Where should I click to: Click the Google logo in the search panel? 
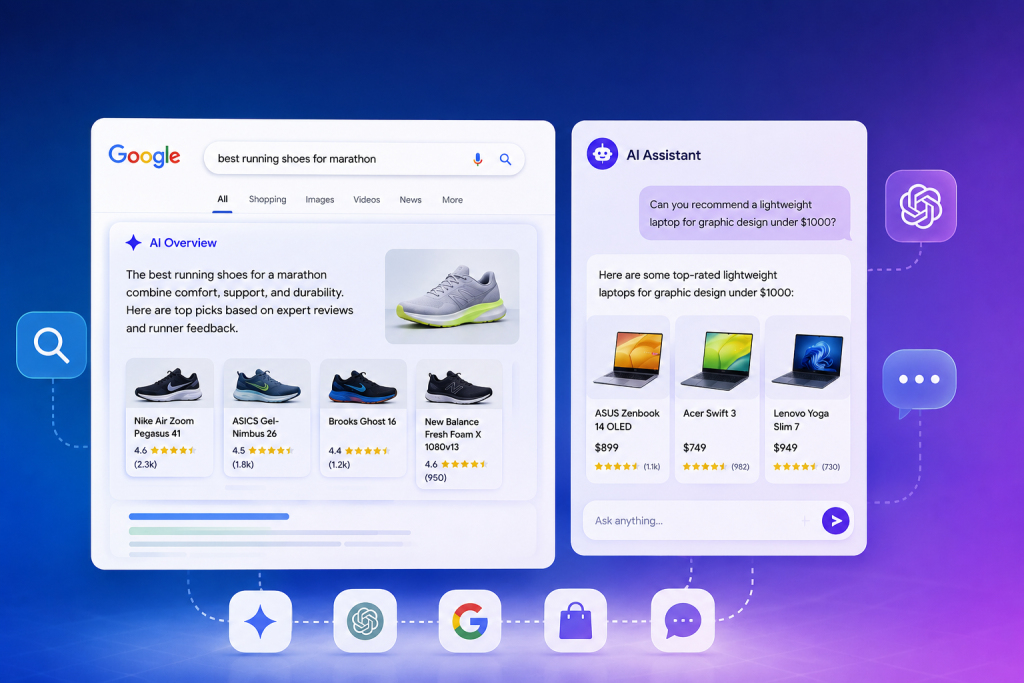[x=144, y=156]
